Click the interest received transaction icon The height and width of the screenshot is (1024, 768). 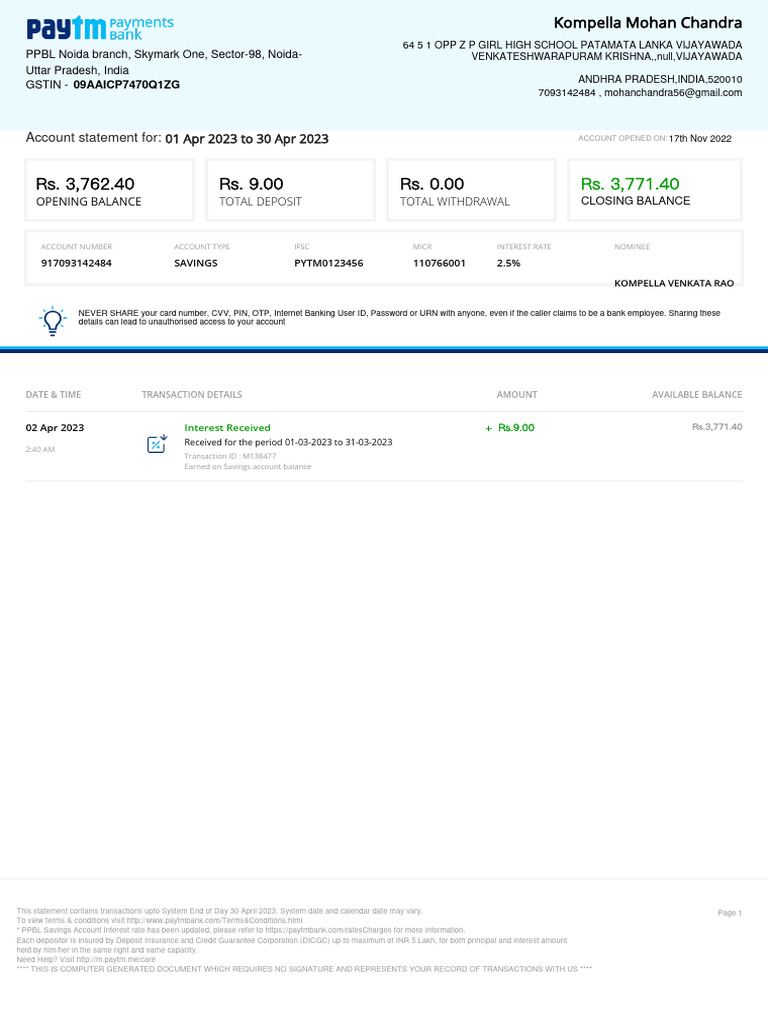click(157, 443)
